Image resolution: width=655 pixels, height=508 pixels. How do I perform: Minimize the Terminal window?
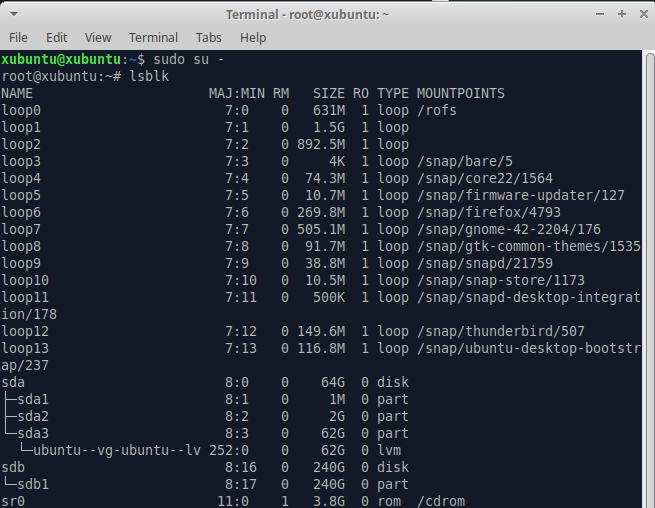600,14
